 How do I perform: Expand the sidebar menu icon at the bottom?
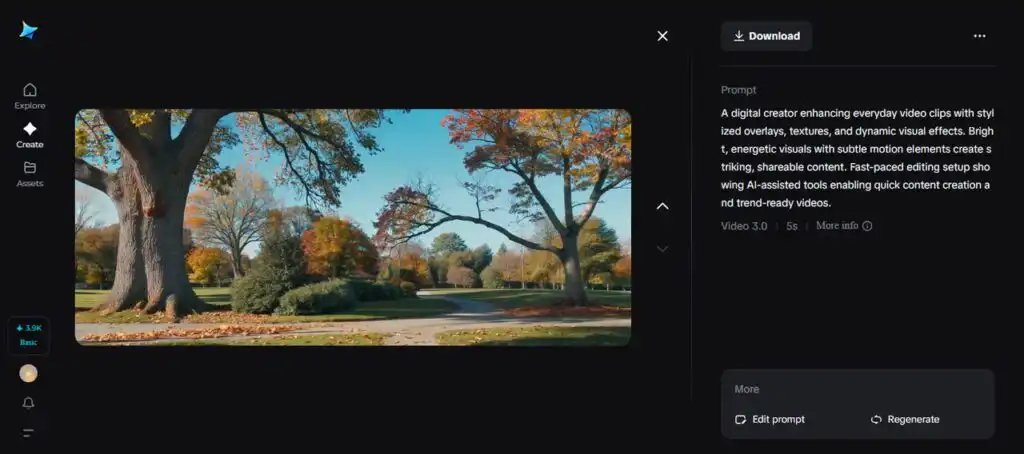pos(28,433)
